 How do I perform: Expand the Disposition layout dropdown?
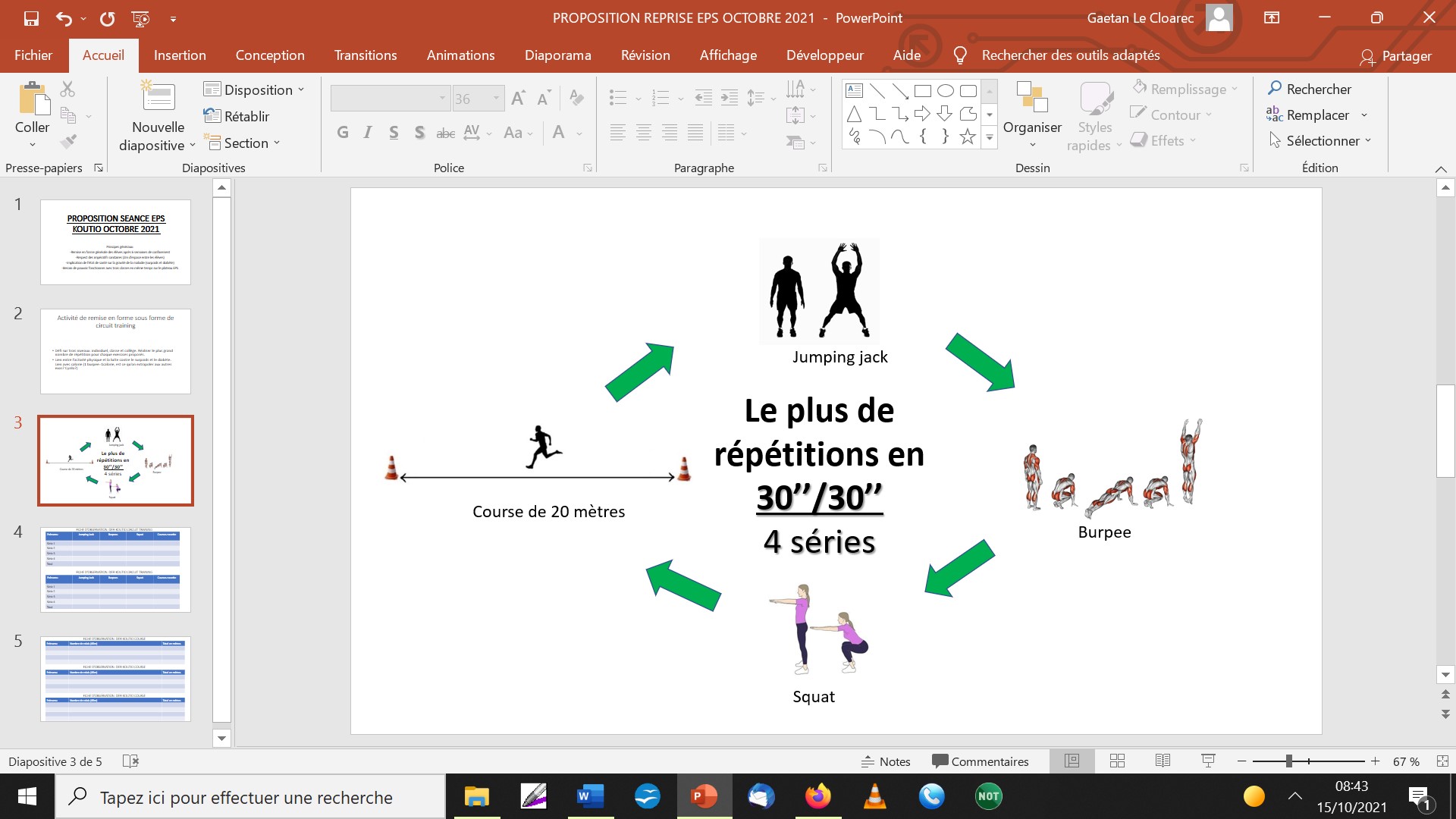coord(254,89)
